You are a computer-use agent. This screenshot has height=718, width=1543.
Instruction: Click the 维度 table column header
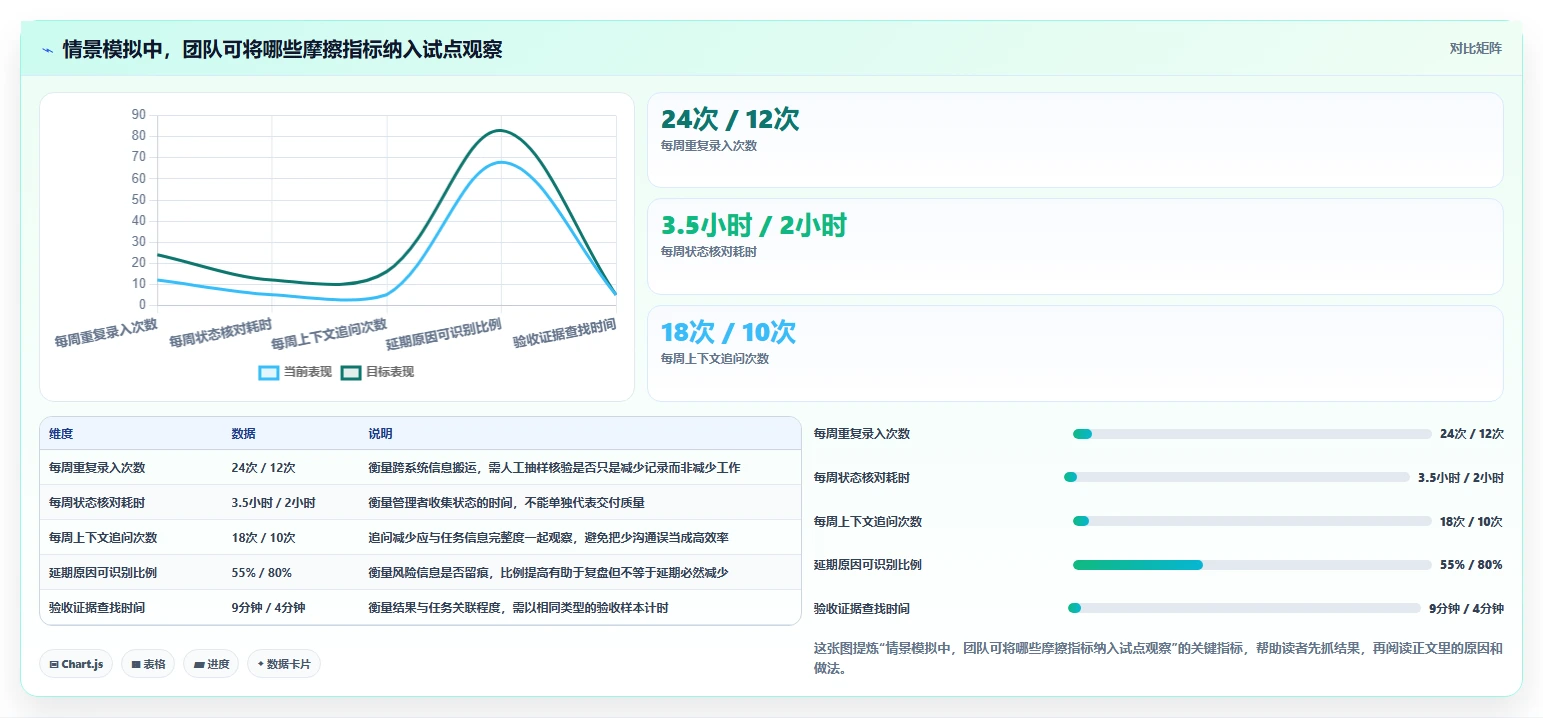[x=61, y=434]
